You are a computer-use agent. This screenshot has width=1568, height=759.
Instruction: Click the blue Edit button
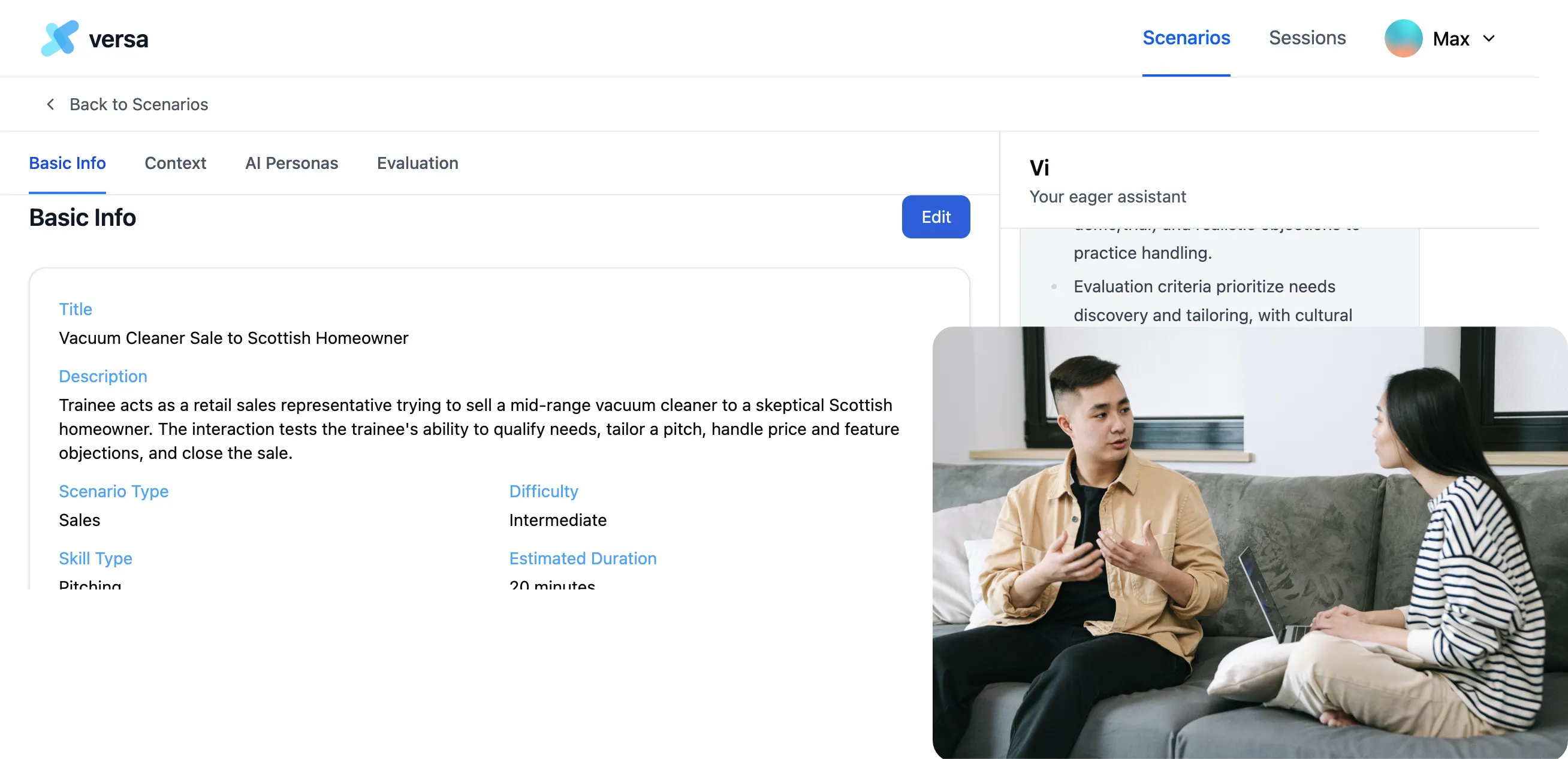936,216
